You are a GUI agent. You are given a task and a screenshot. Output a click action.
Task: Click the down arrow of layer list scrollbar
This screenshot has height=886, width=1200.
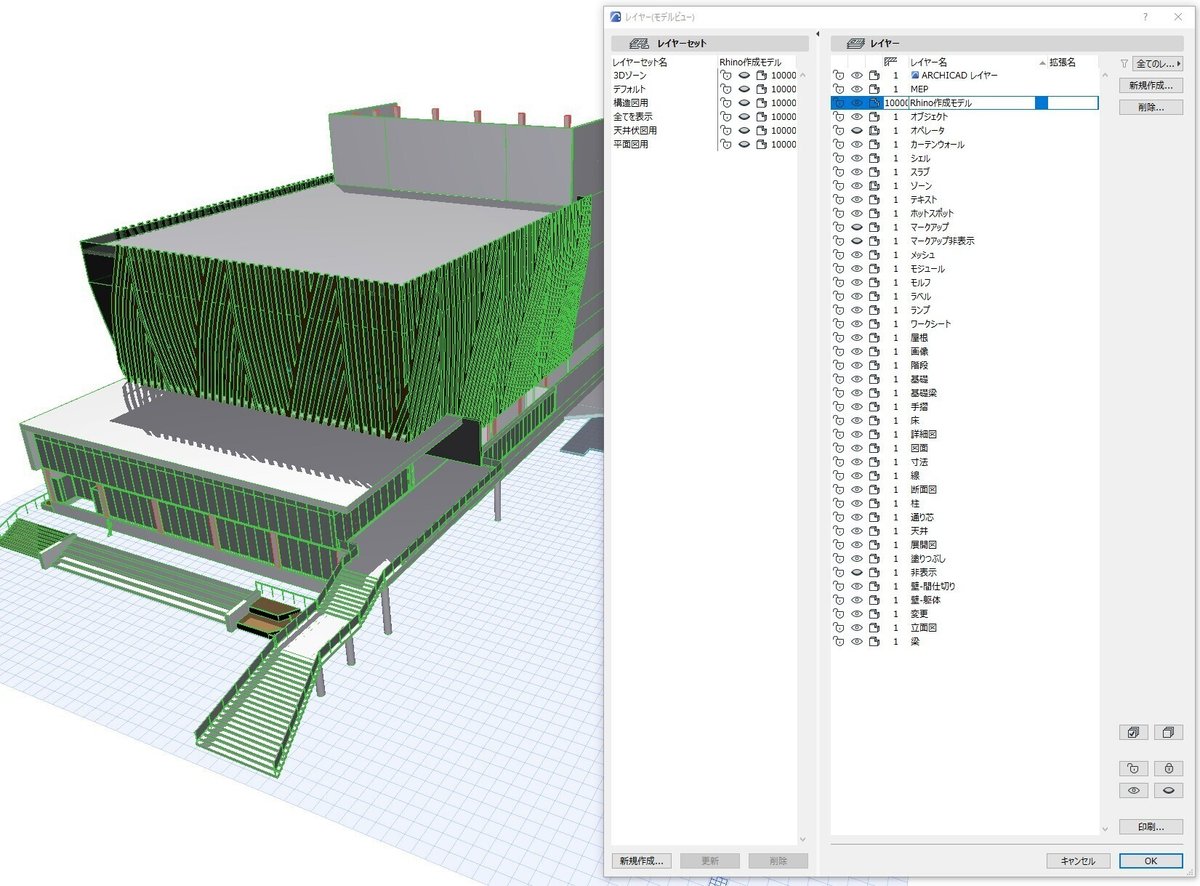[x=1105, y=827]
